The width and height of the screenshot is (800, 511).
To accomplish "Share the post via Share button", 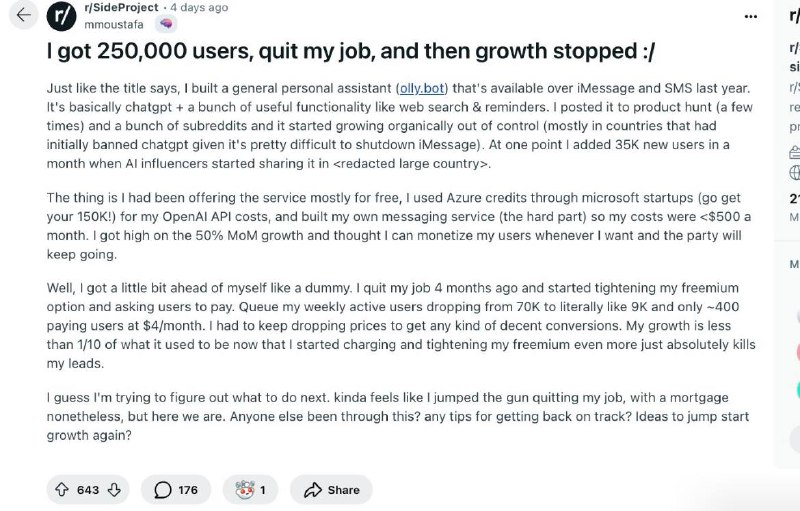I will point(332,490).
